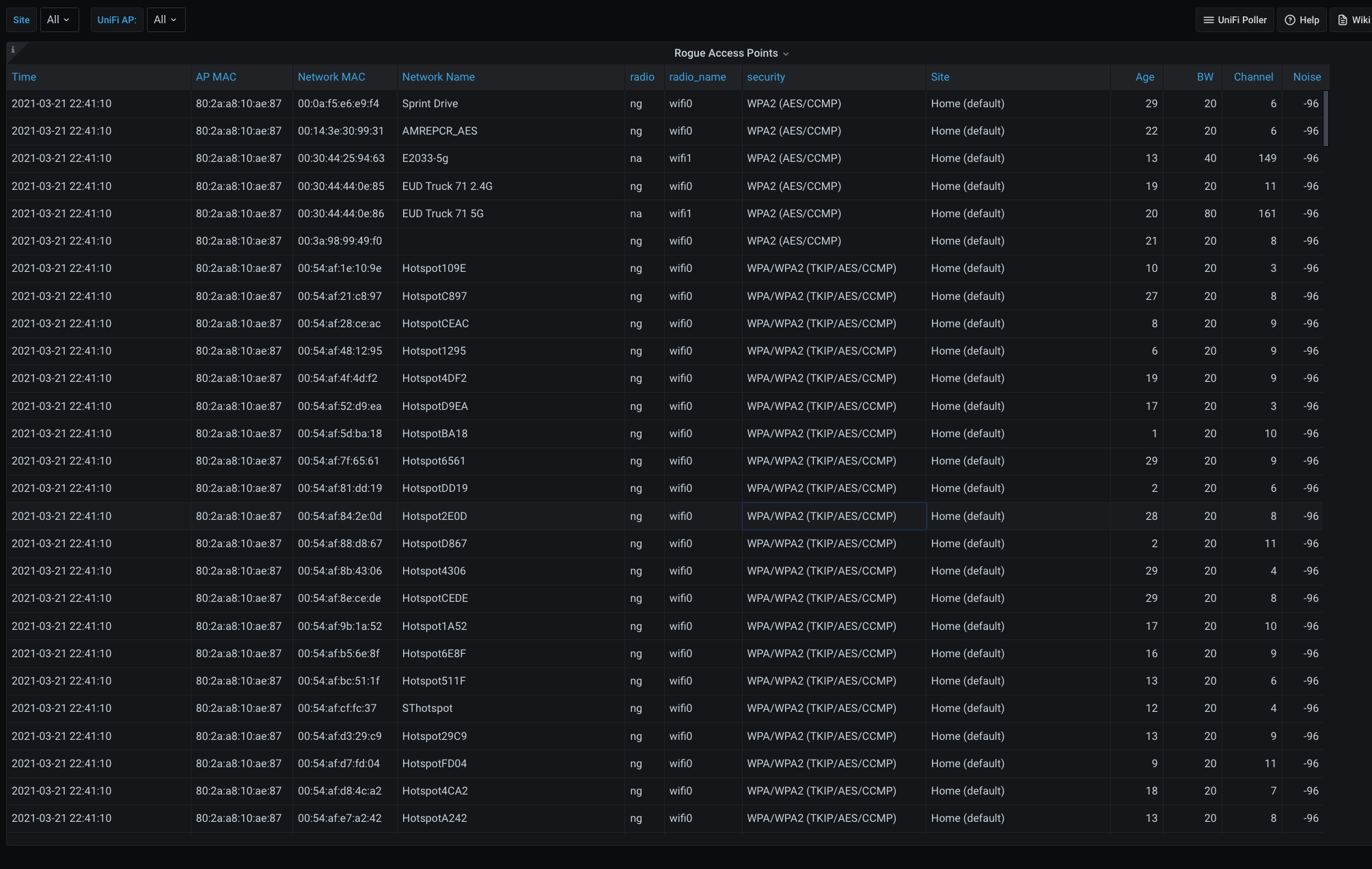Click the document icon next to Wiki
This screenshot has height=869, width=1372.
click(x=1341, y=19)
